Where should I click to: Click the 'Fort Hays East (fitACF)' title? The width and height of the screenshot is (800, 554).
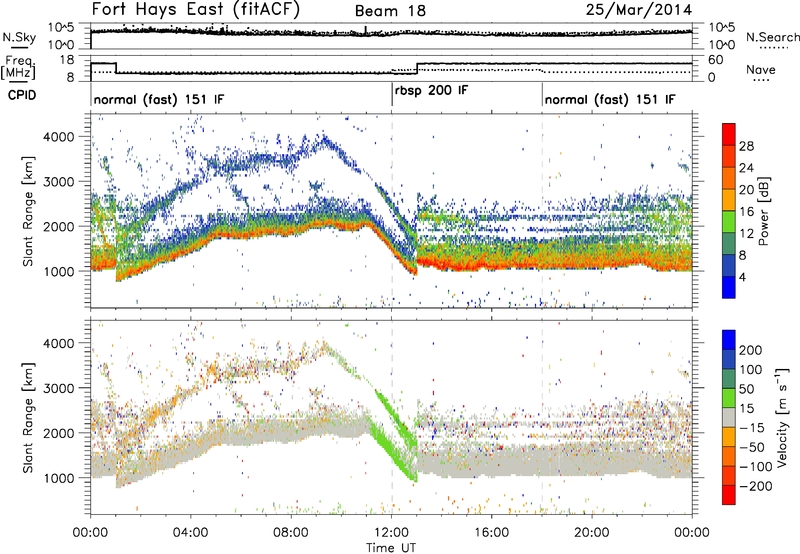tap(196, 10)
